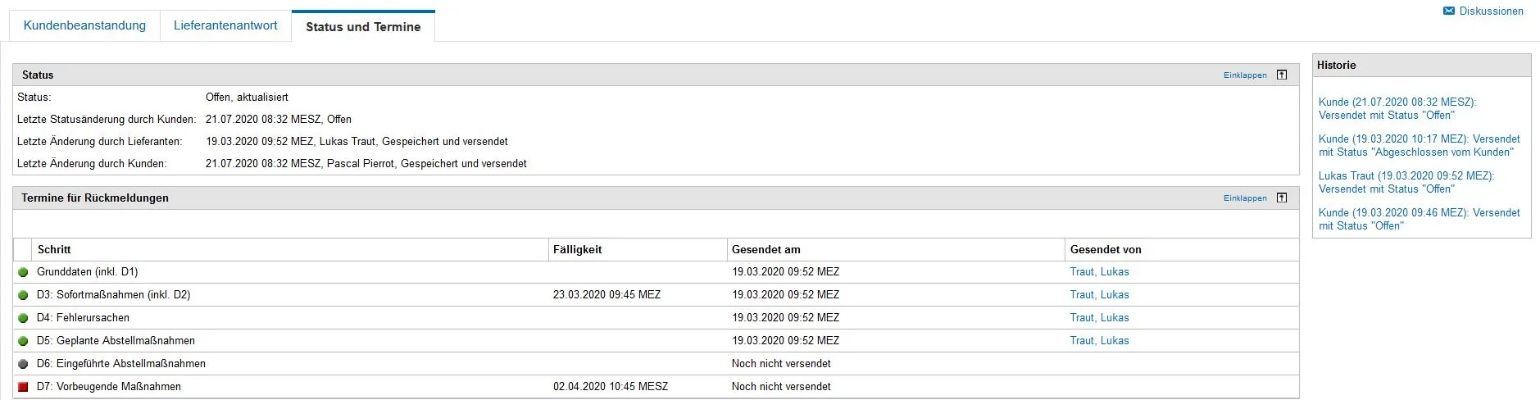
Task: Open the Diskussionen link
Action: tap(1491, 11)
